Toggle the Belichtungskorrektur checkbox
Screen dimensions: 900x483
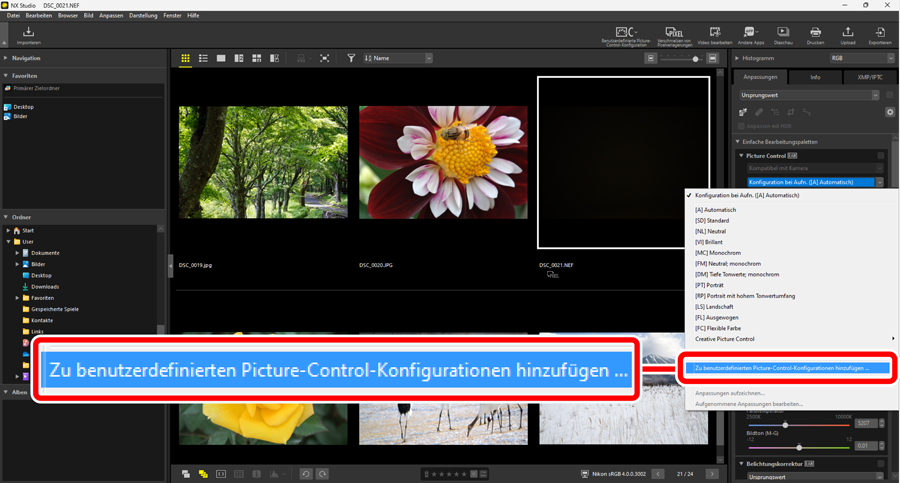coord(880,464)
